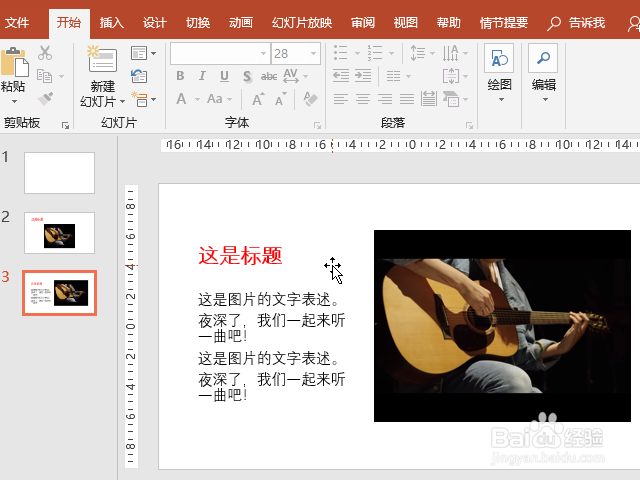Viewport: 640px width, 480px height.
Task: Toggle Align Left paragraph alignment
Action: [341, 99]
